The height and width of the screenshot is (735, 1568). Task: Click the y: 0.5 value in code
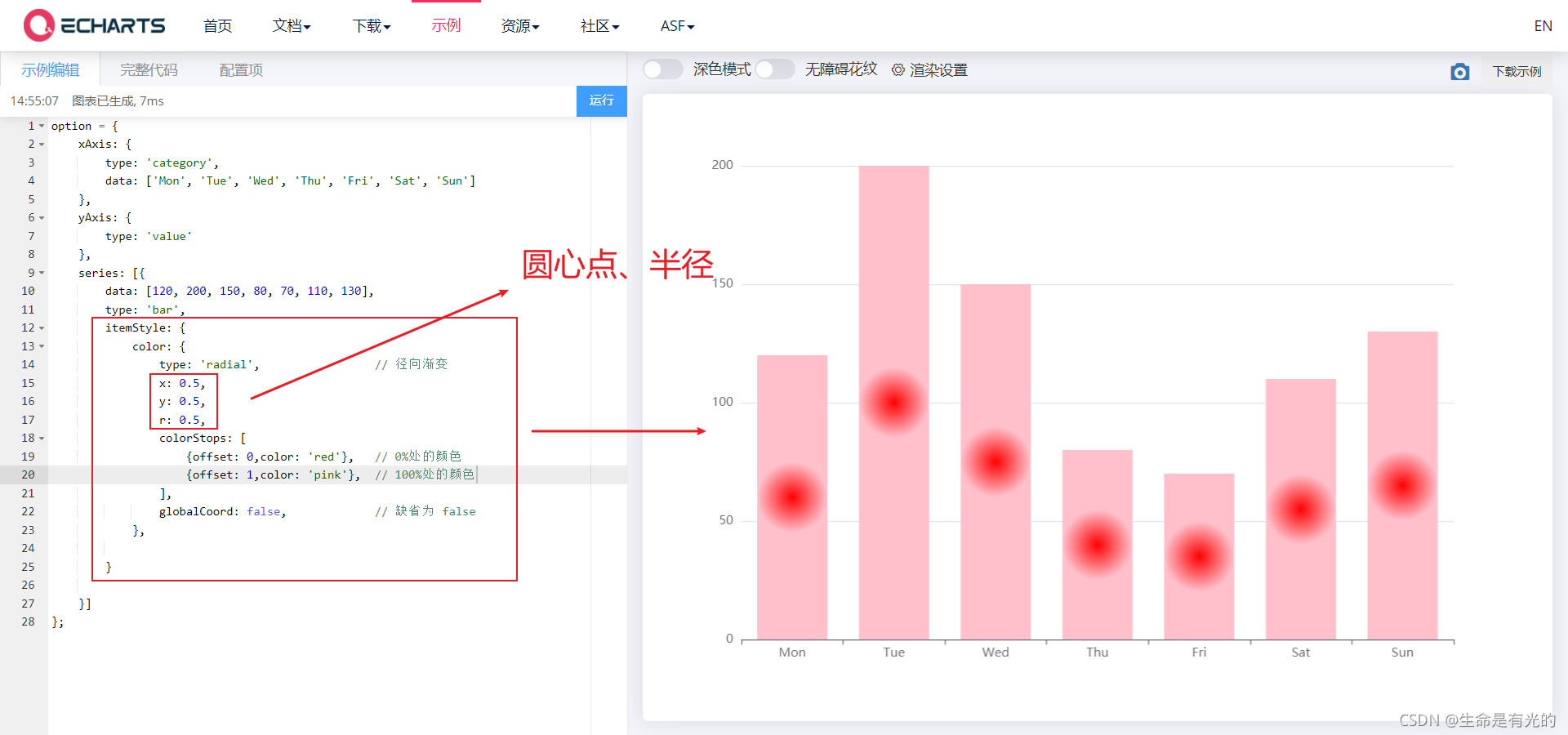[x=189, y=402]
